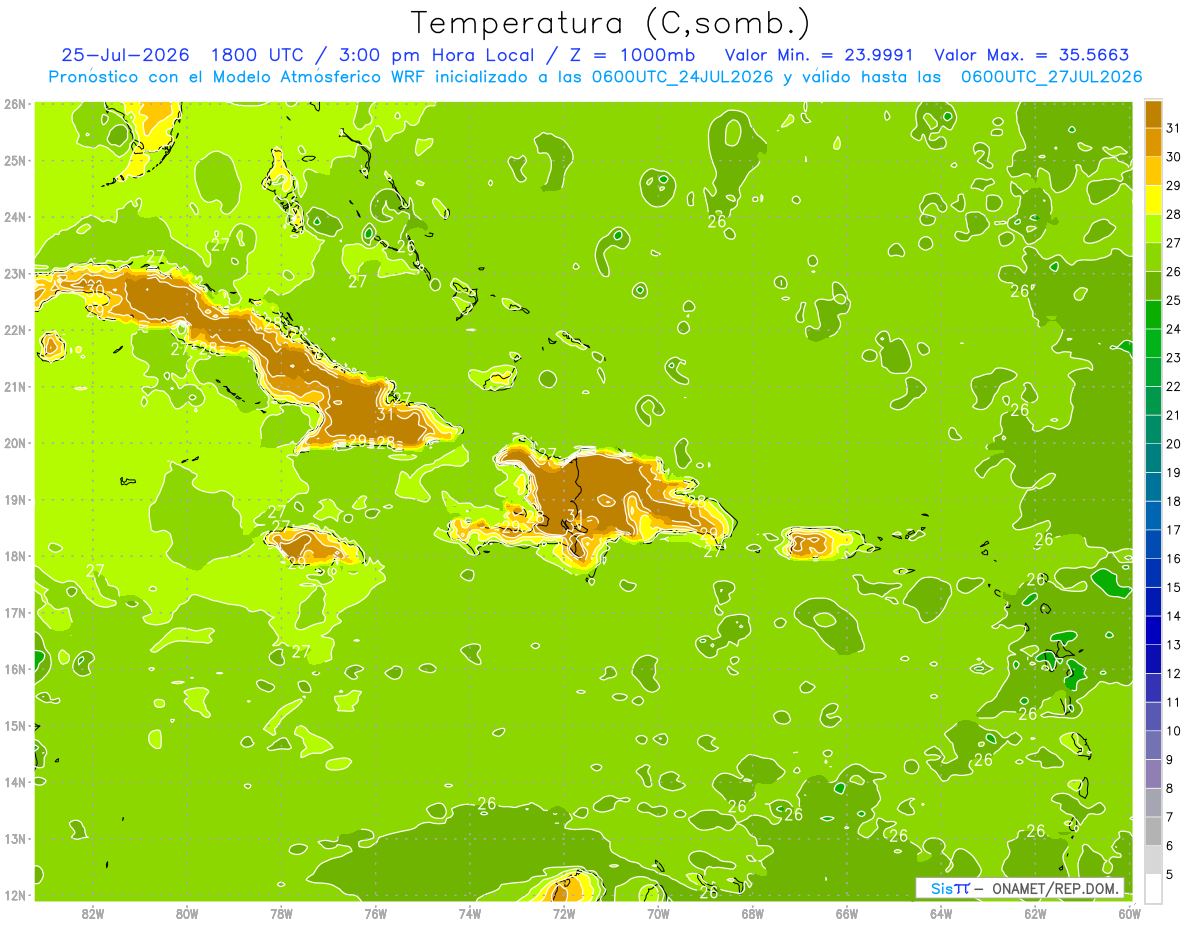The height and width of the screenshot is (927, 1200).
Task: Click the legend value 31
Action: 1173,127
